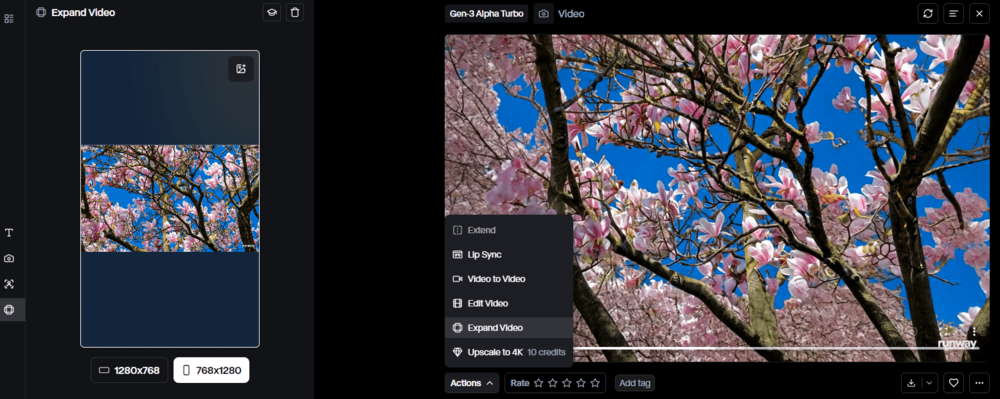
Task: Click the refresh icon at top right
Action: point(927,13)
